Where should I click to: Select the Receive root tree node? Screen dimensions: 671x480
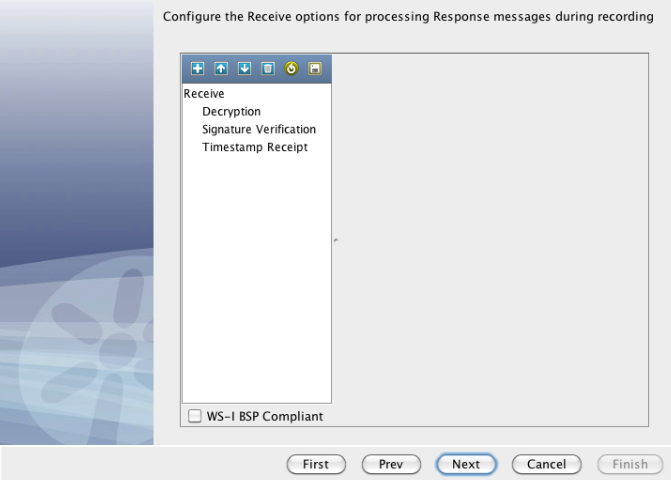coord(204,94)
